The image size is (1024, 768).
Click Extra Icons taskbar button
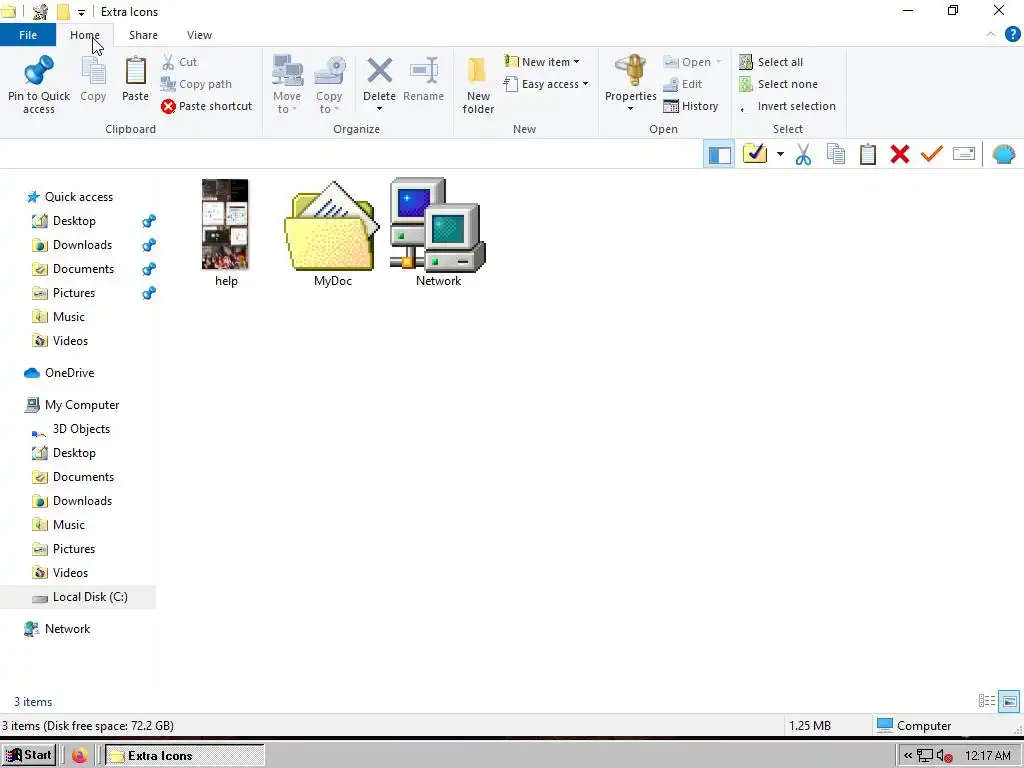[x=185, y=756]
